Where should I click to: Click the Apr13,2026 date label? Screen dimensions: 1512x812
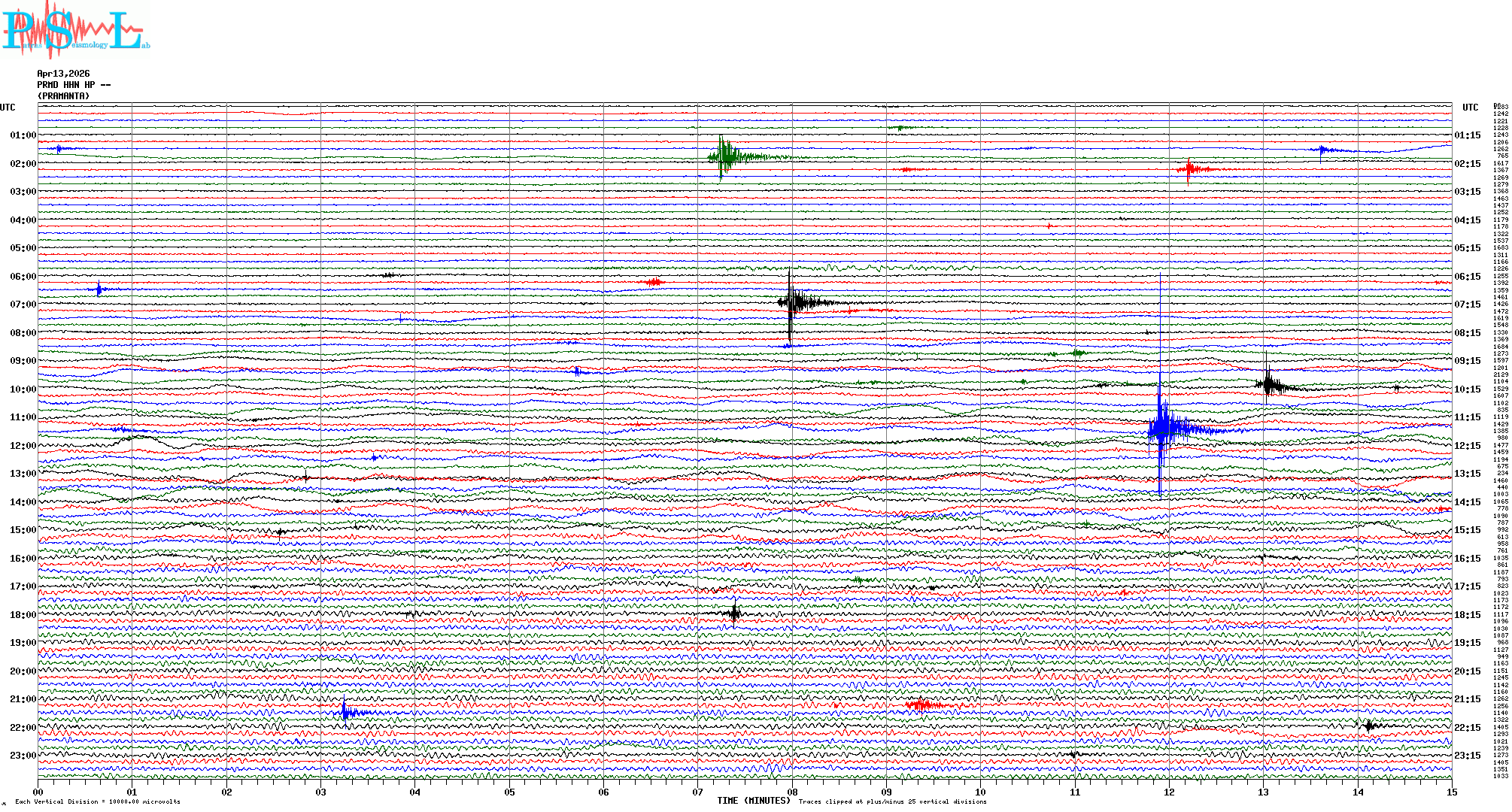(x=63, y=74)
